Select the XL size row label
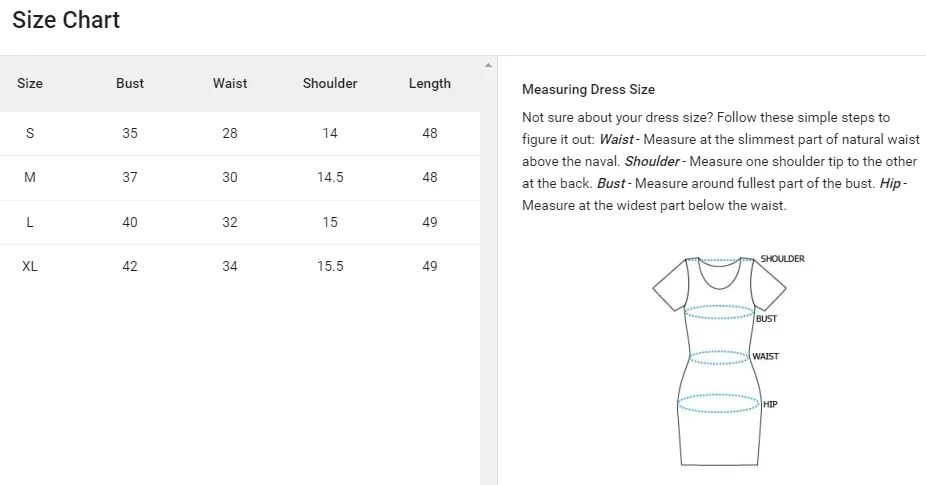This screenshot has height=485, width=926. (x=30, y=266)
